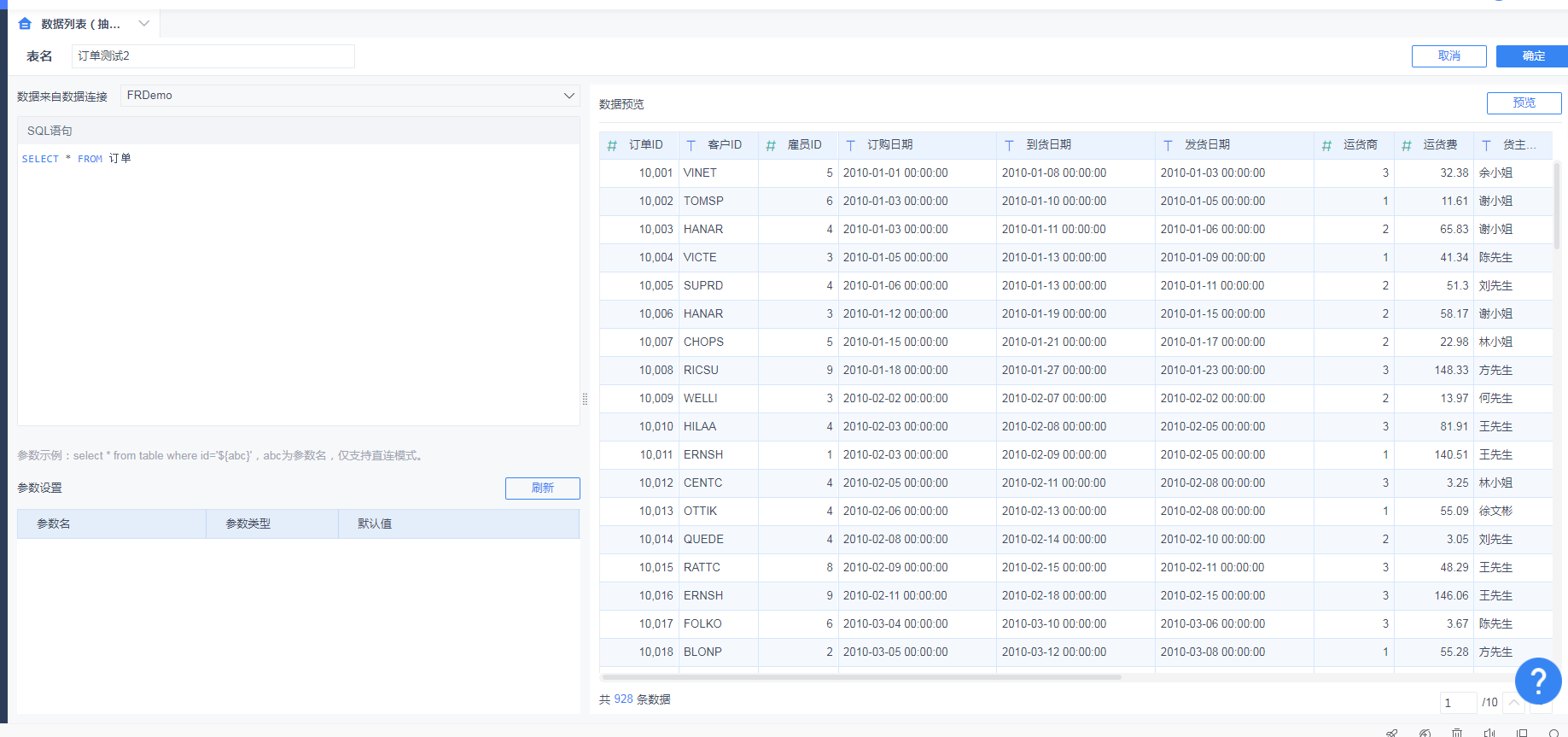
Task: Click the SQL语句 section header
Action: click(x=298, y=131)
